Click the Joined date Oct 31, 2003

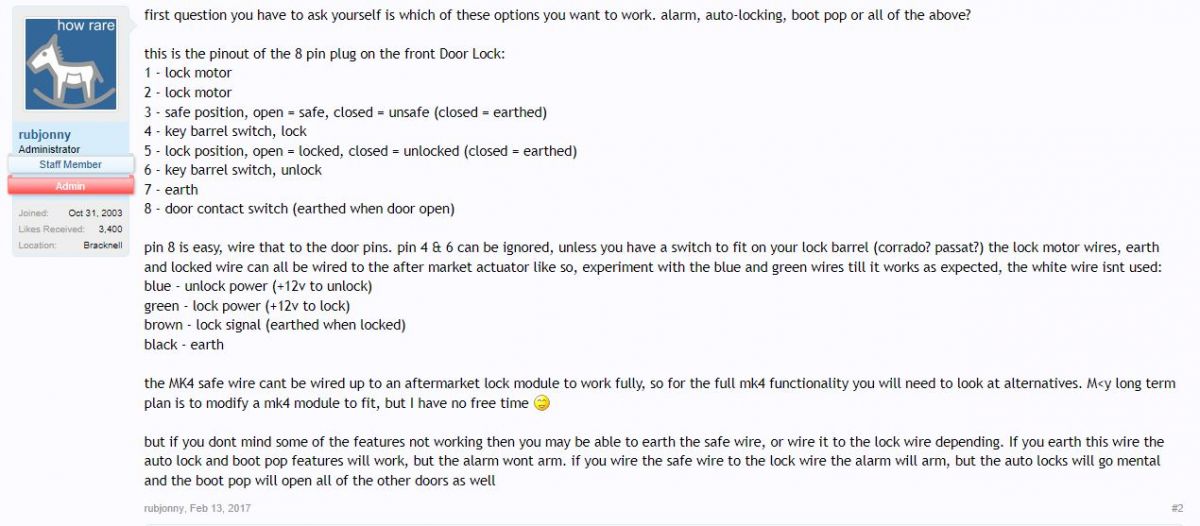click(x=95, y=214)
